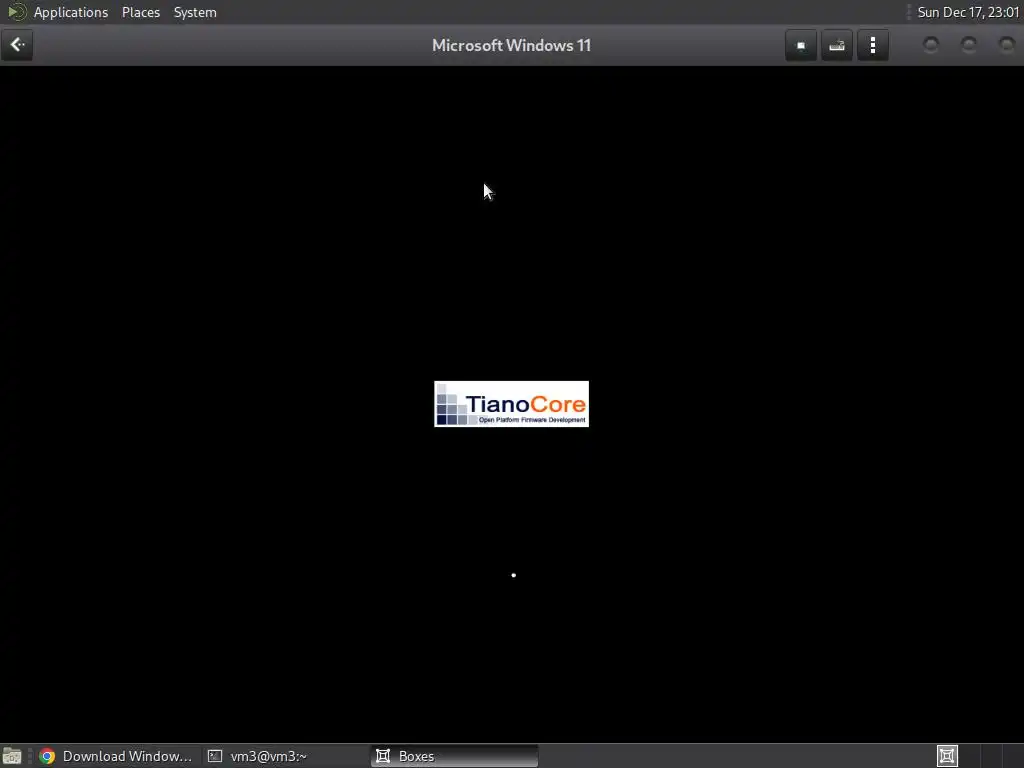The image size is (1024, 768).
Task: Open the Places menu
Action: [140, 12]
